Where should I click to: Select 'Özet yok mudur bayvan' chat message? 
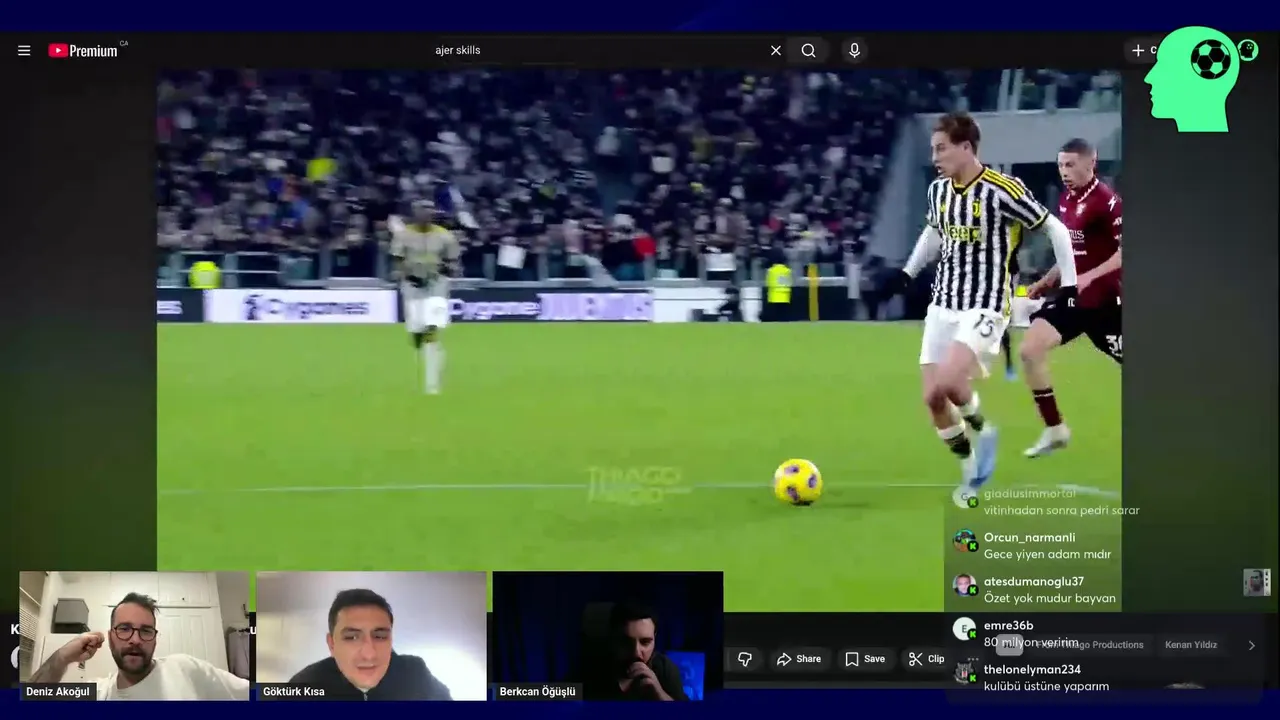tap(1049, 598)
